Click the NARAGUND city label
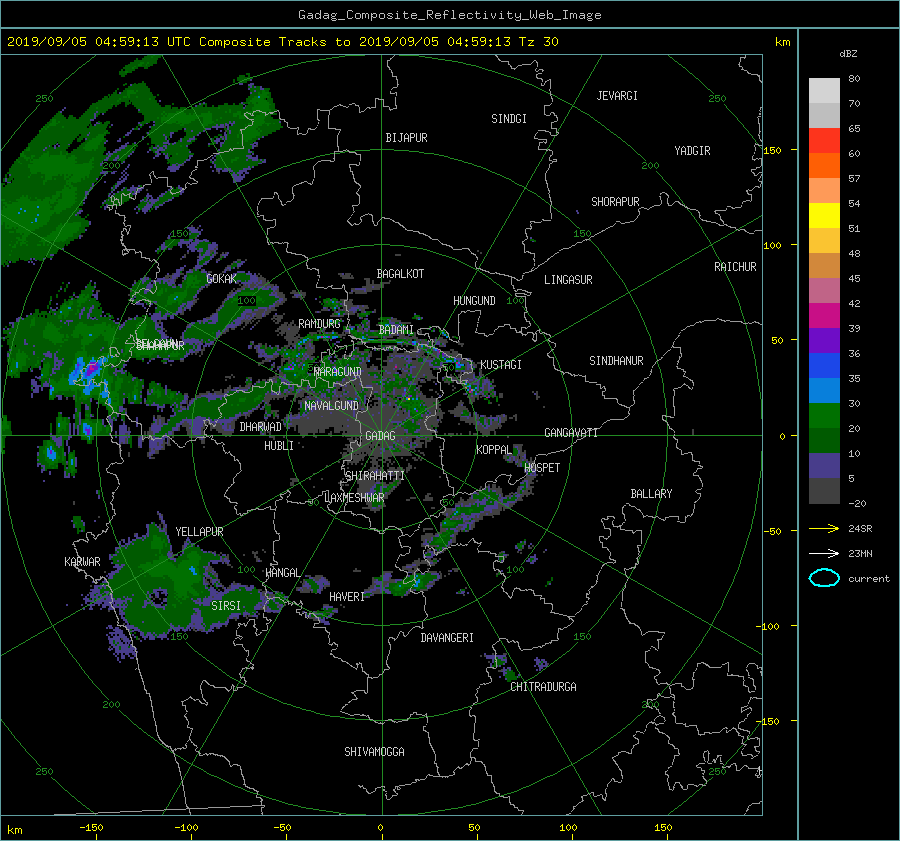 tap(338, 372)
